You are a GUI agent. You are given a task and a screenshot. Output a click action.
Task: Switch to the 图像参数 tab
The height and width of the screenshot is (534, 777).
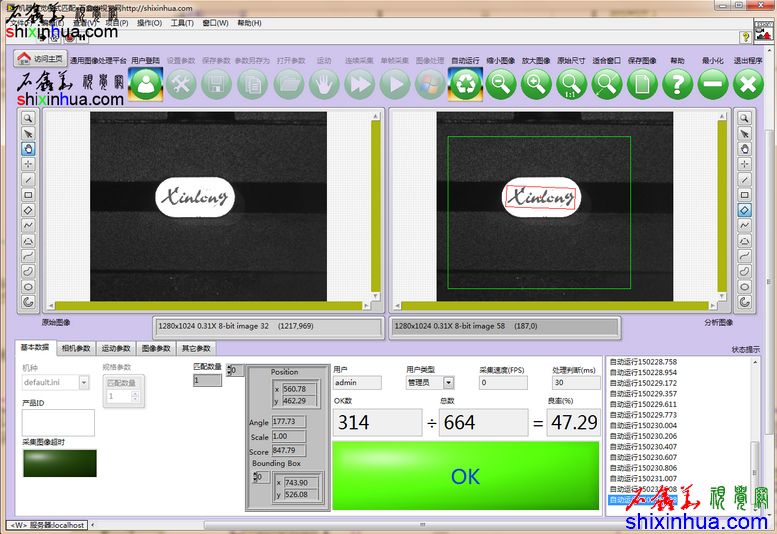[x=155, y=348]
